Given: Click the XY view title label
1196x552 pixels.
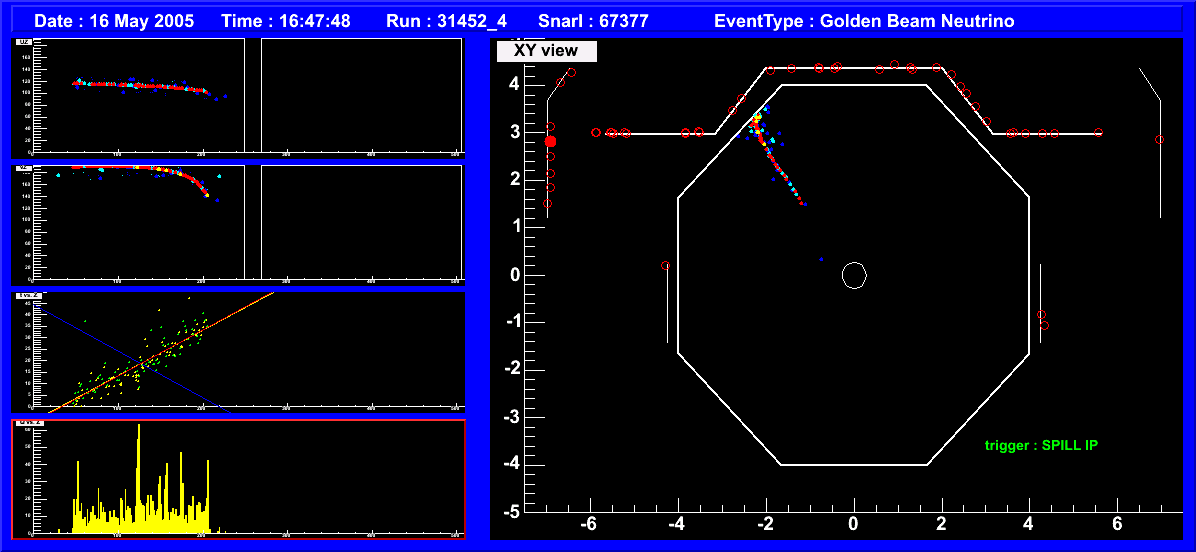Looking at the screenshot, I should coord(546,51).
